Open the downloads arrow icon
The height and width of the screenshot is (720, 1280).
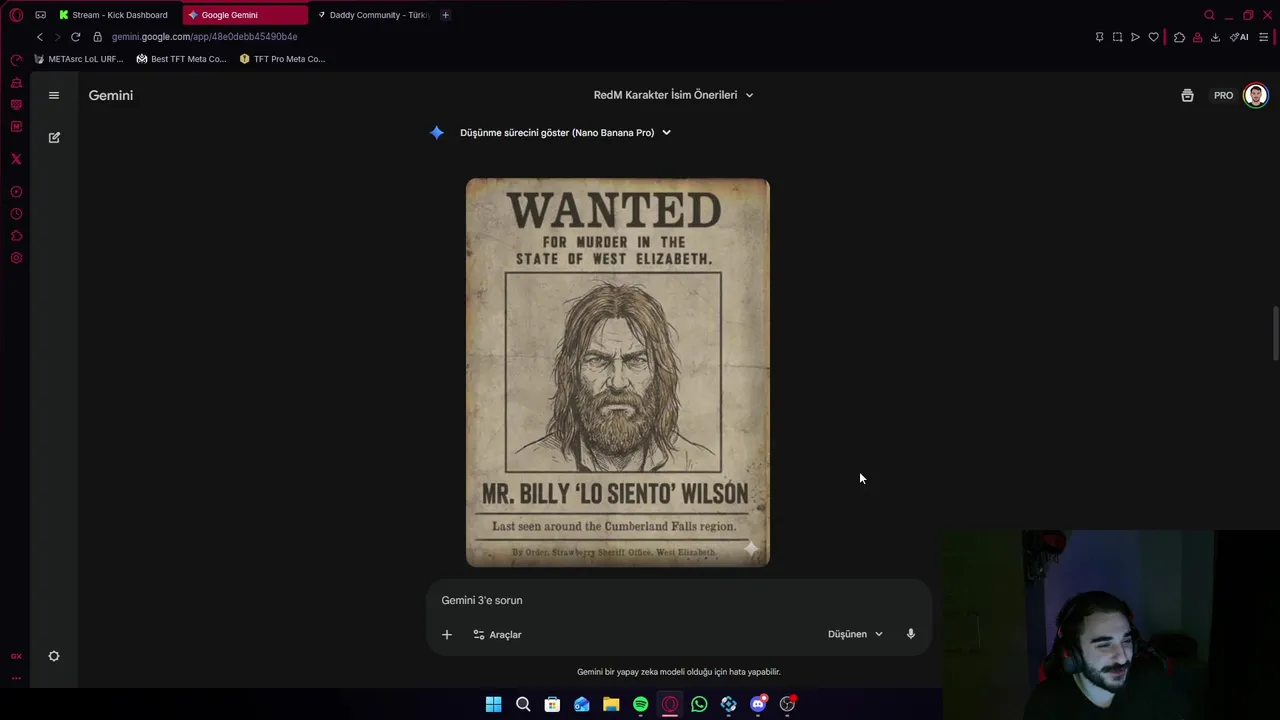(1215, 37)
